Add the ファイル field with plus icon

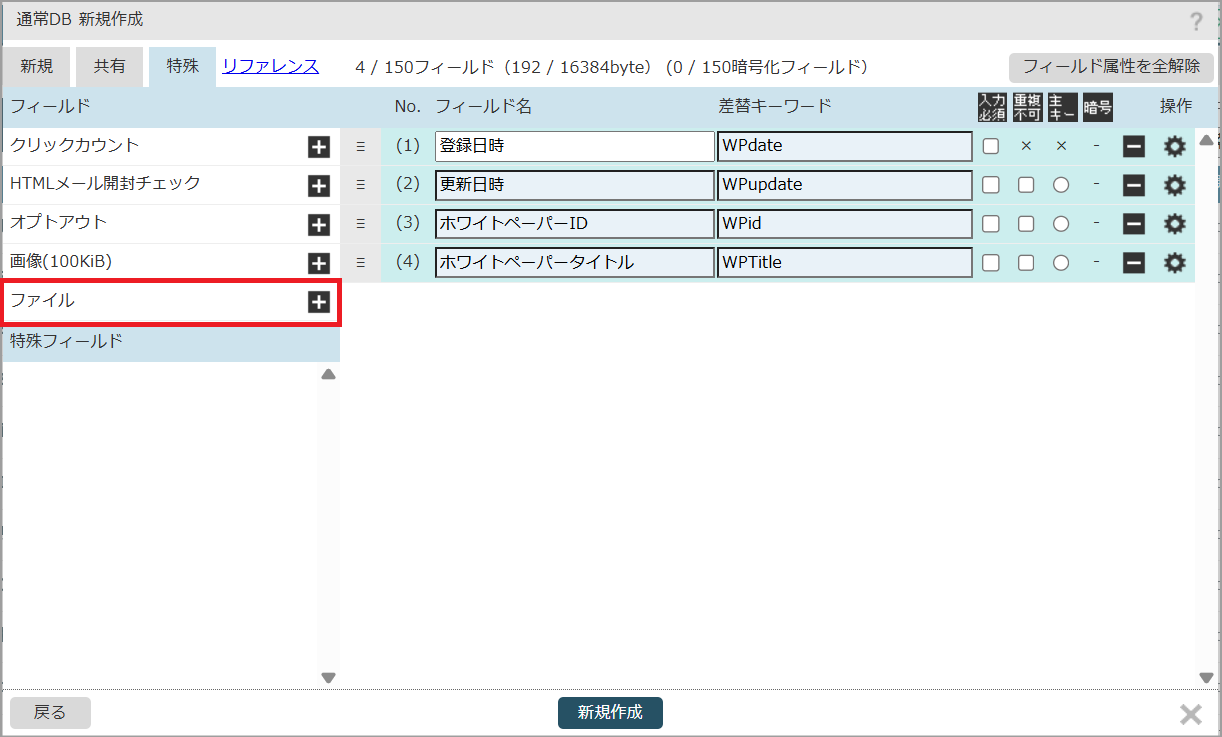tap(318, 302)
